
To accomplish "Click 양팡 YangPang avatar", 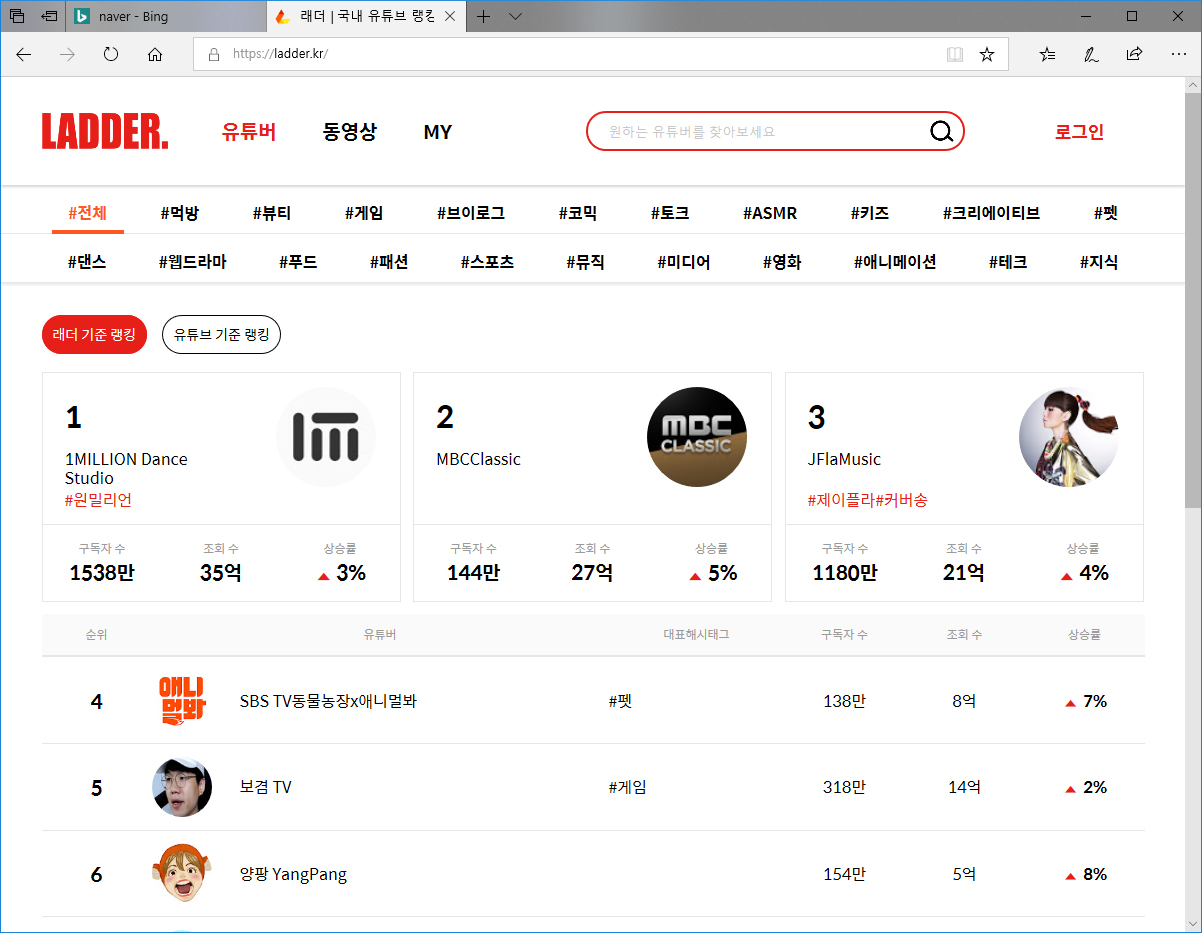I will click(x=182, y=874).
